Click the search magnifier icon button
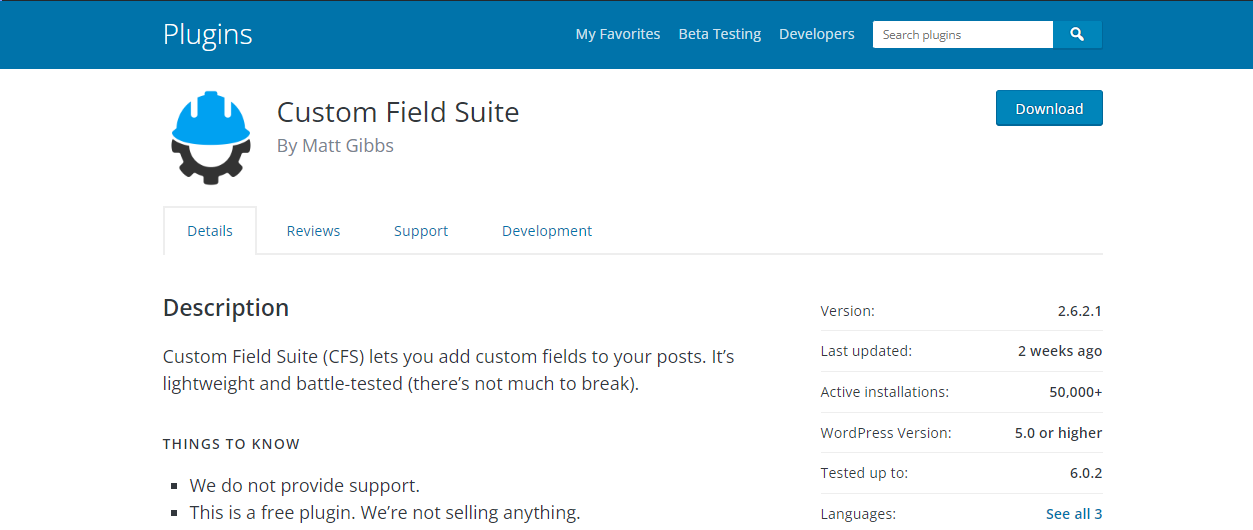 [1077, 34]
